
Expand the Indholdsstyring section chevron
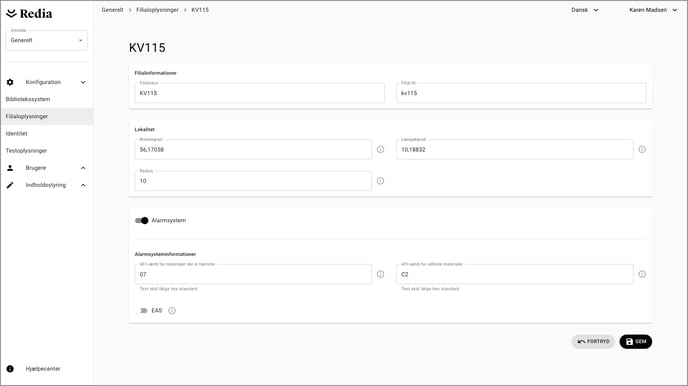(x=83, y=185)
